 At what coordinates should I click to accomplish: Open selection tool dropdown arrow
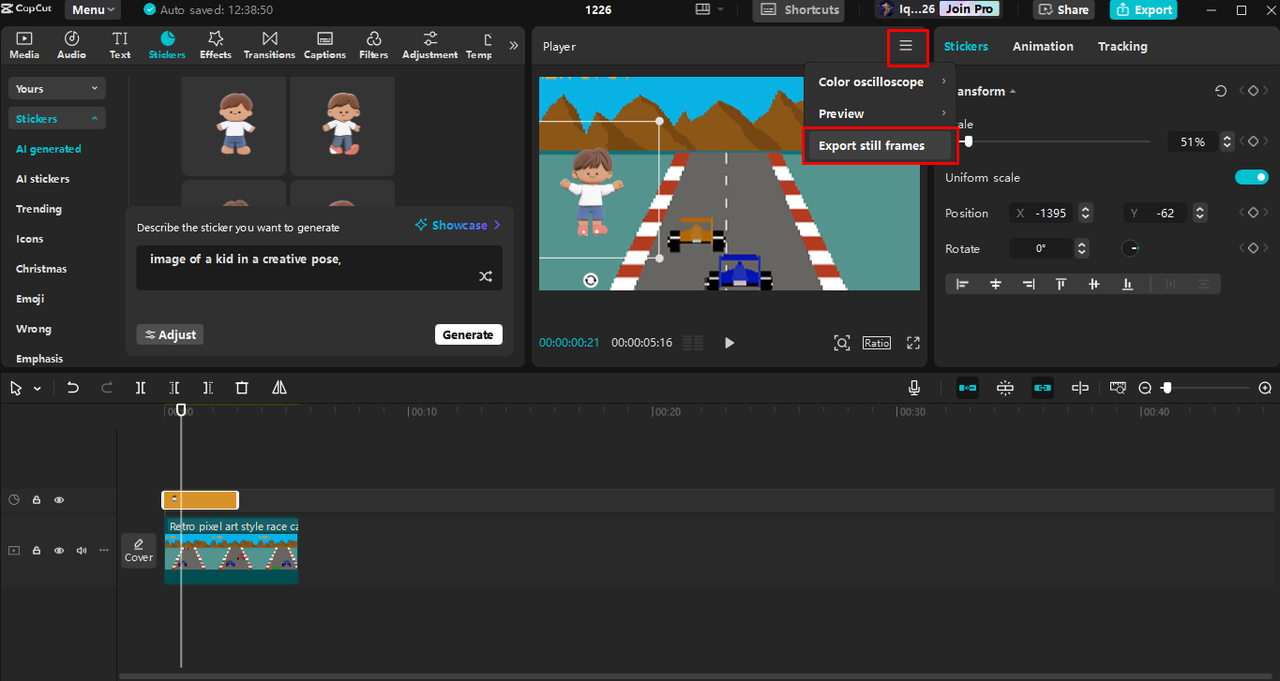click(x=37, y=388)
